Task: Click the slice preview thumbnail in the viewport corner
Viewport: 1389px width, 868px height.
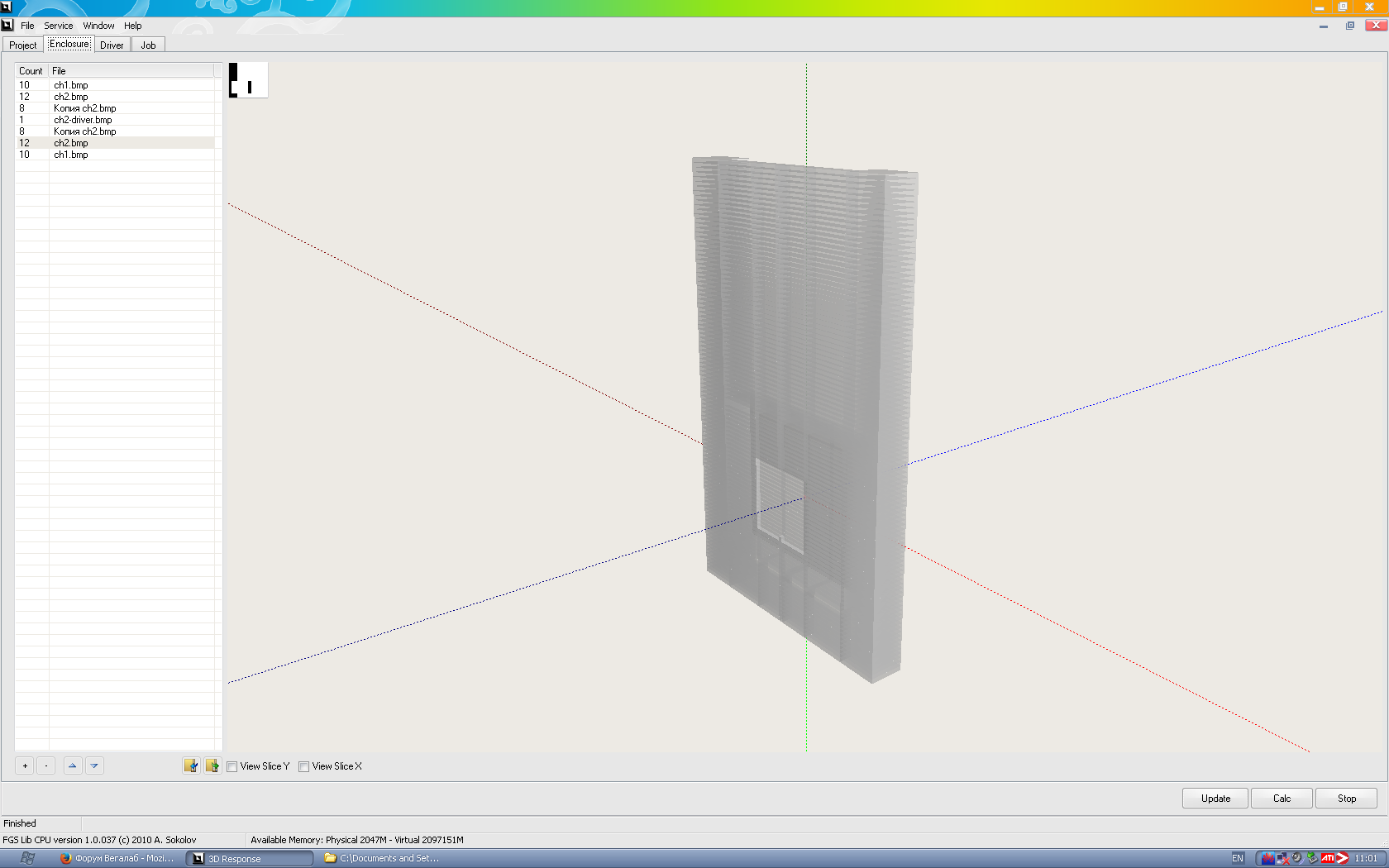Action: [x=248, y=80]
